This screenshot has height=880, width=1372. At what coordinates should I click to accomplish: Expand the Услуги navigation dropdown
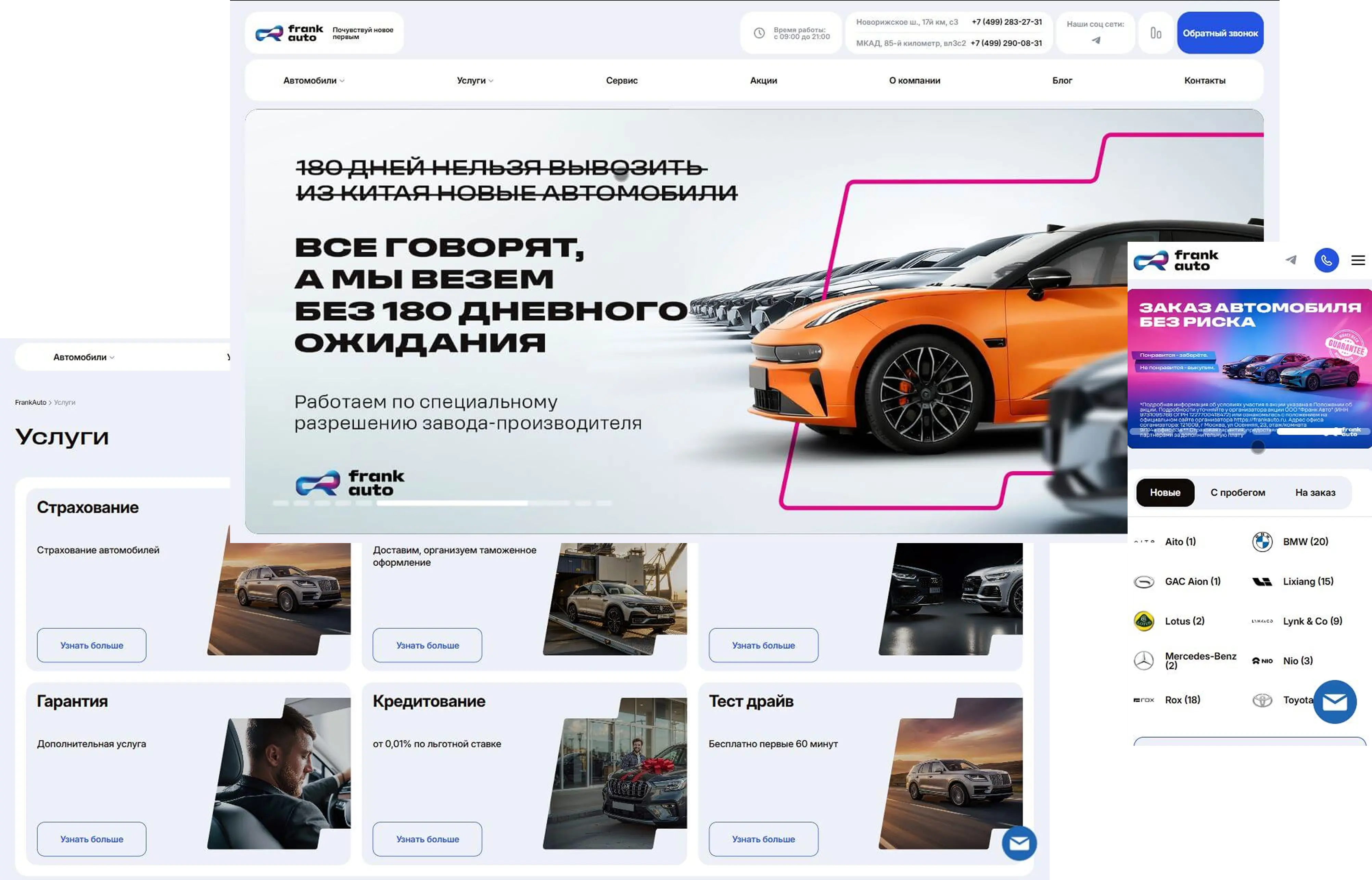tap(473, 80)
